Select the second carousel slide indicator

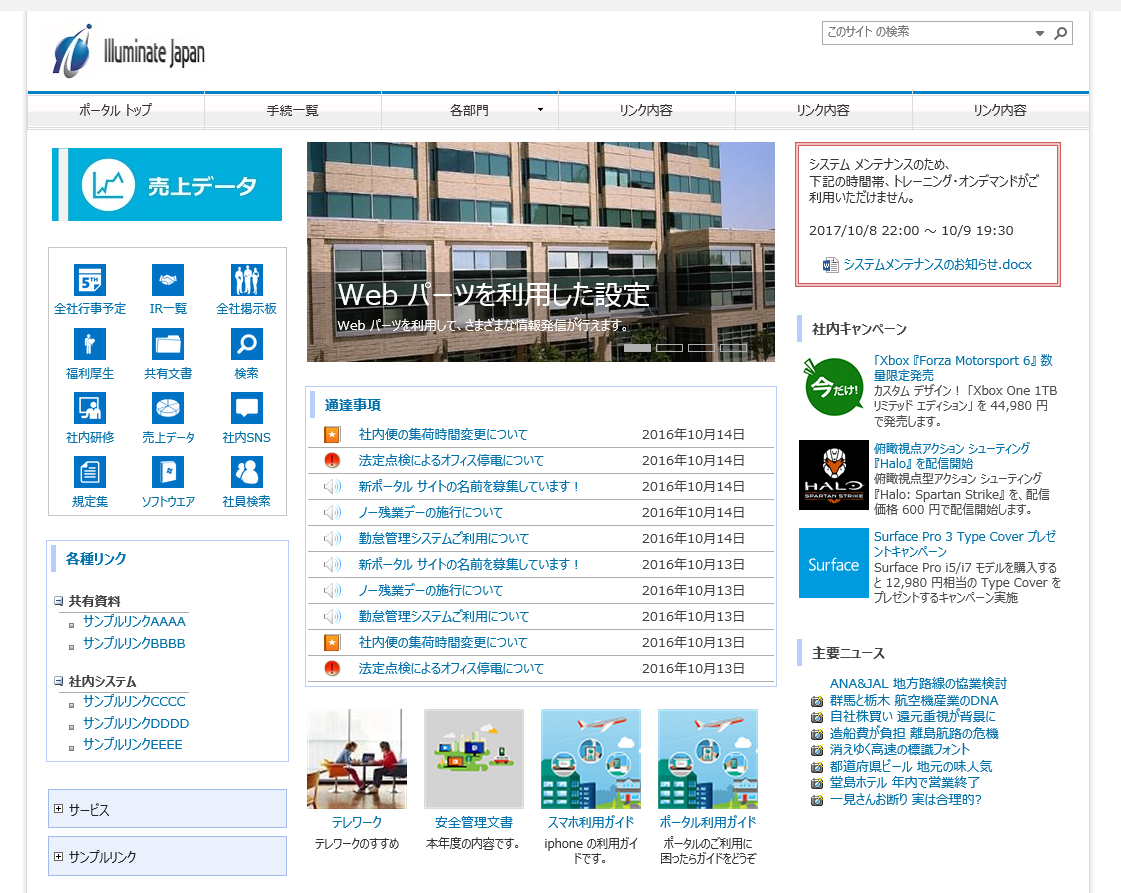coord(670,348)
